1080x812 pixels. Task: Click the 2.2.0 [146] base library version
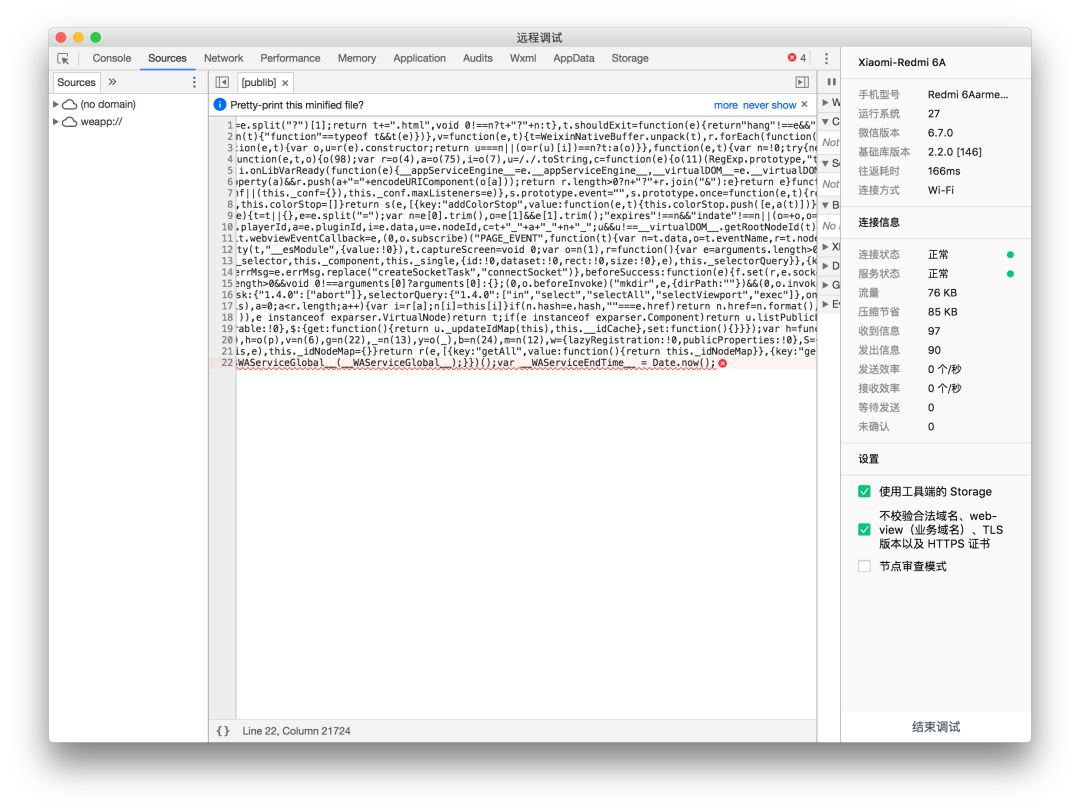click(955, 152)
